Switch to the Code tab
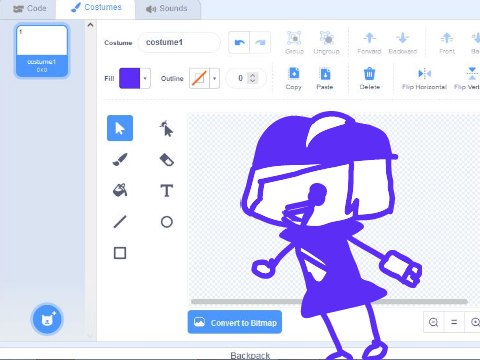 tap(29, 8)
